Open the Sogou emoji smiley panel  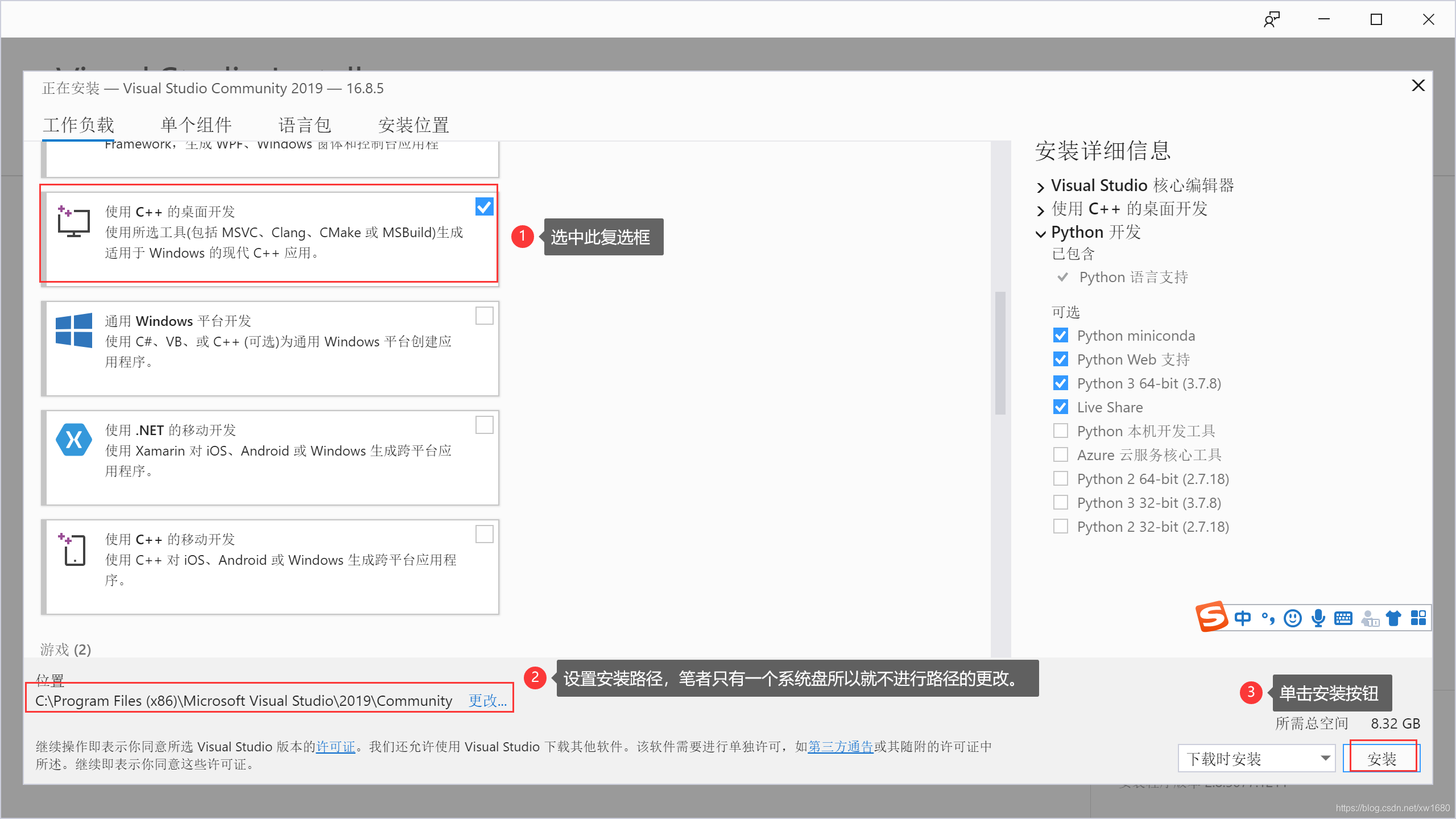(x=1293, y=618)
